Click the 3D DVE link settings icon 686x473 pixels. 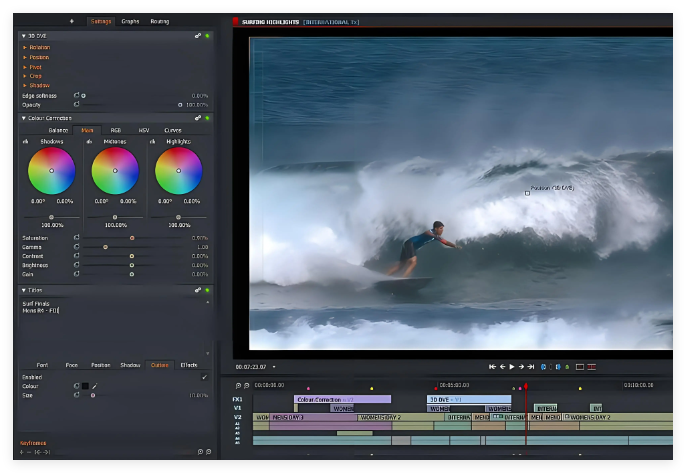click(198, 36)
